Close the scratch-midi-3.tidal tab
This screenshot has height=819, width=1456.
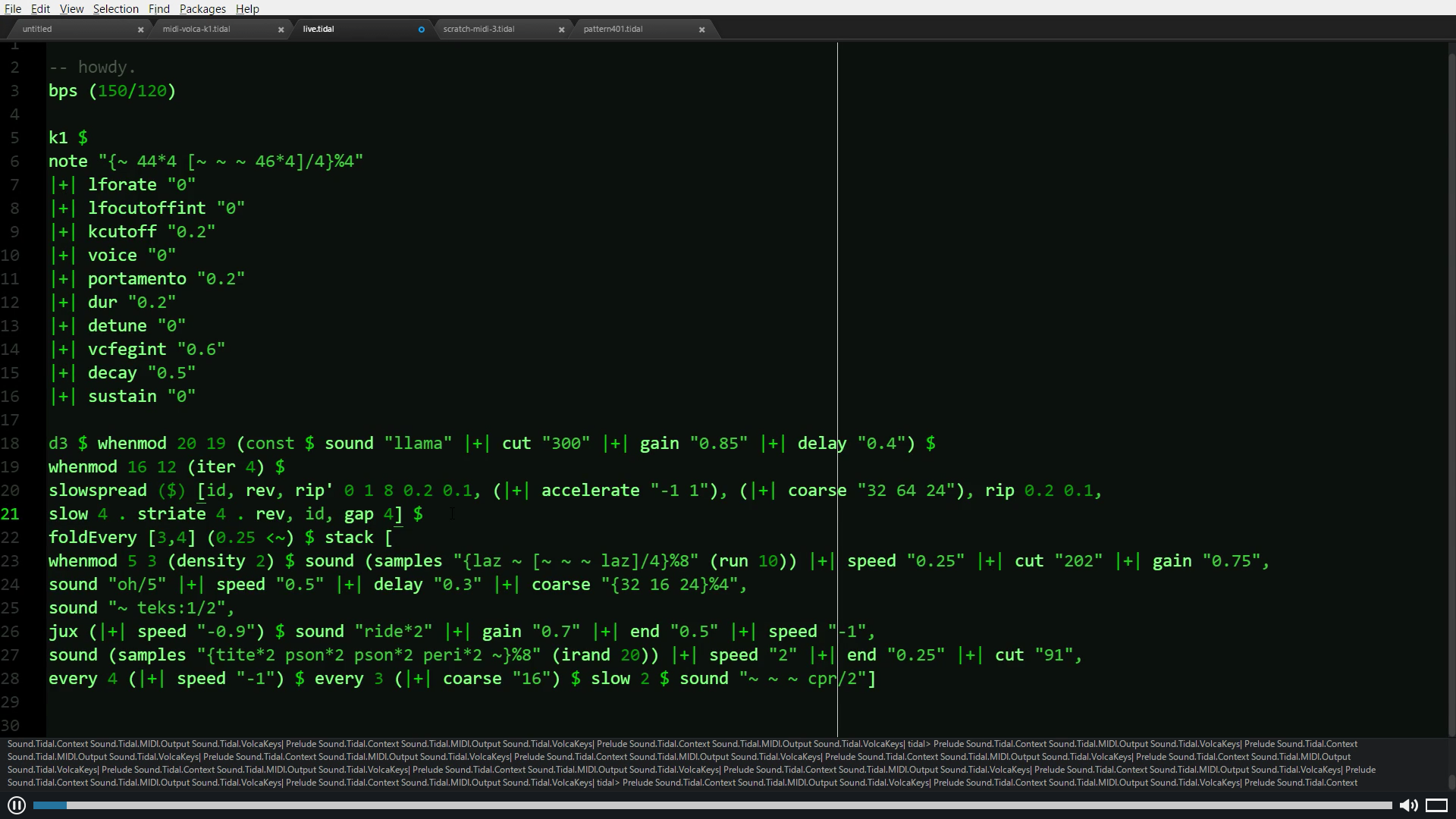tap(561, 30)
